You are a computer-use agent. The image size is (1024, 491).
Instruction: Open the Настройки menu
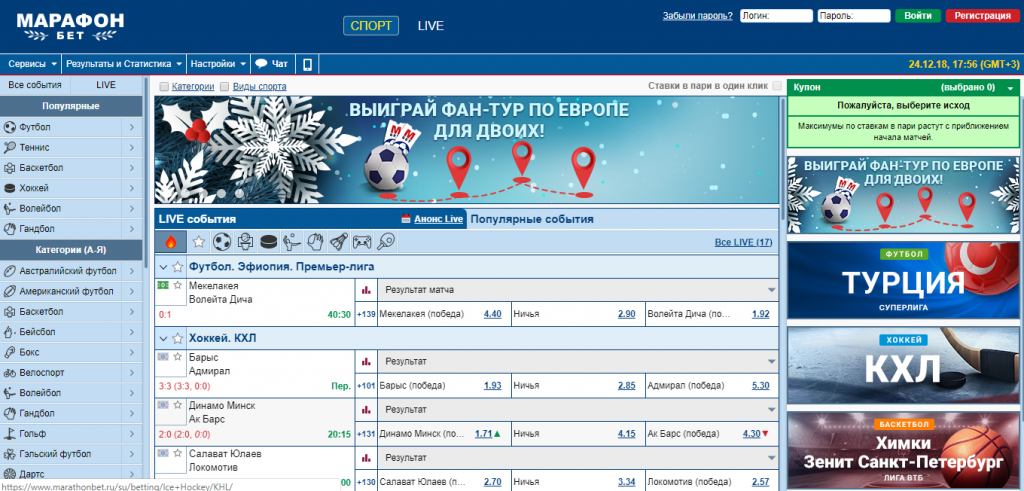point(219,64)
